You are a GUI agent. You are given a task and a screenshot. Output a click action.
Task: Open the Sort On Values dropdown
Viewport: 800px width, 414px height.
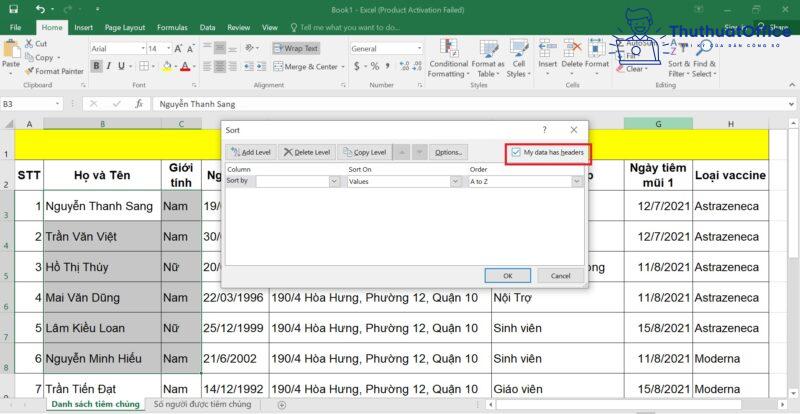[455, 181]
